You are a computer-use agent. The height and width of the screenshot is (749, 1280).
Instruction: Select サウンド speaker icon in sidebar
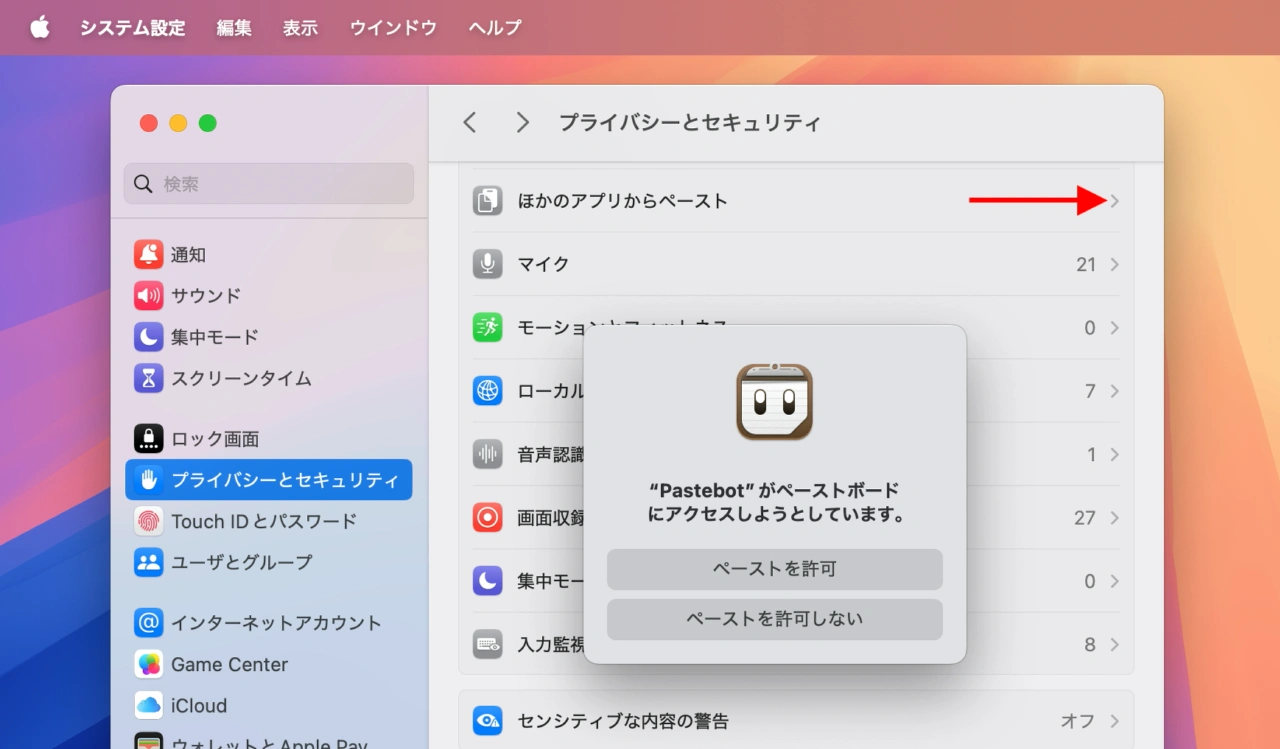click(149, 296)
